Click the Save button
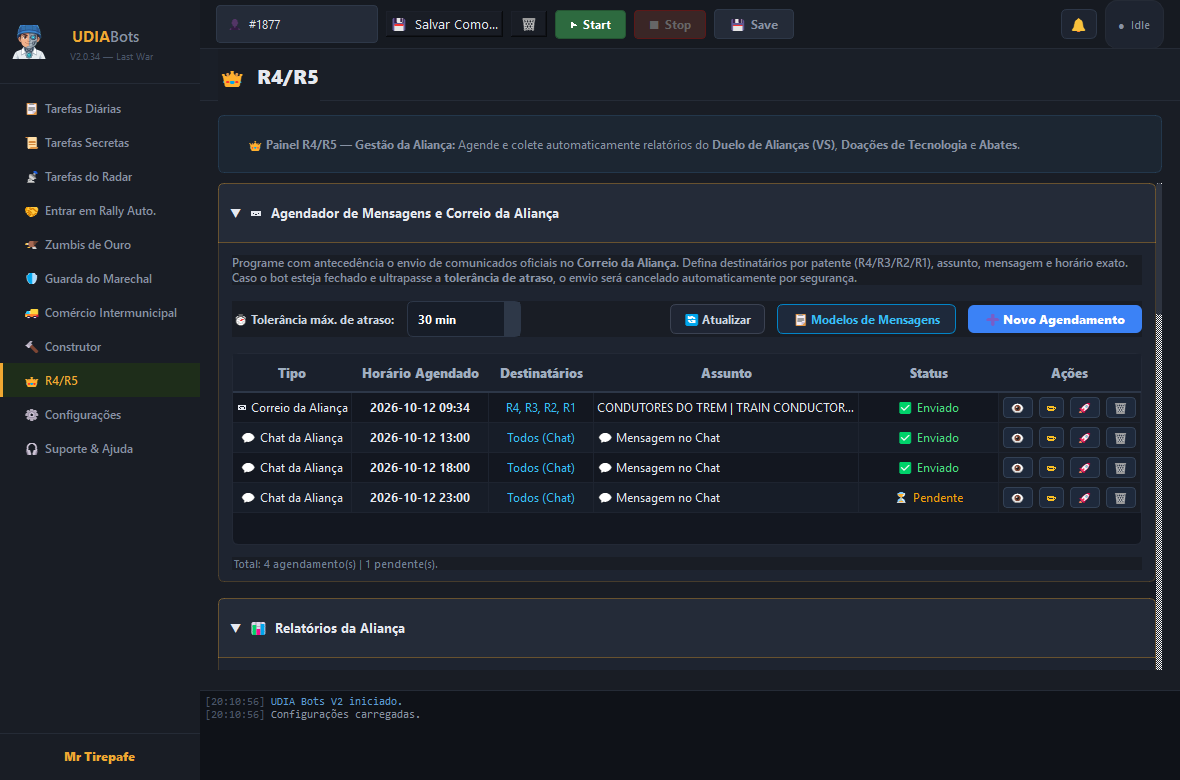1180x780 pixels. (753, 25)
